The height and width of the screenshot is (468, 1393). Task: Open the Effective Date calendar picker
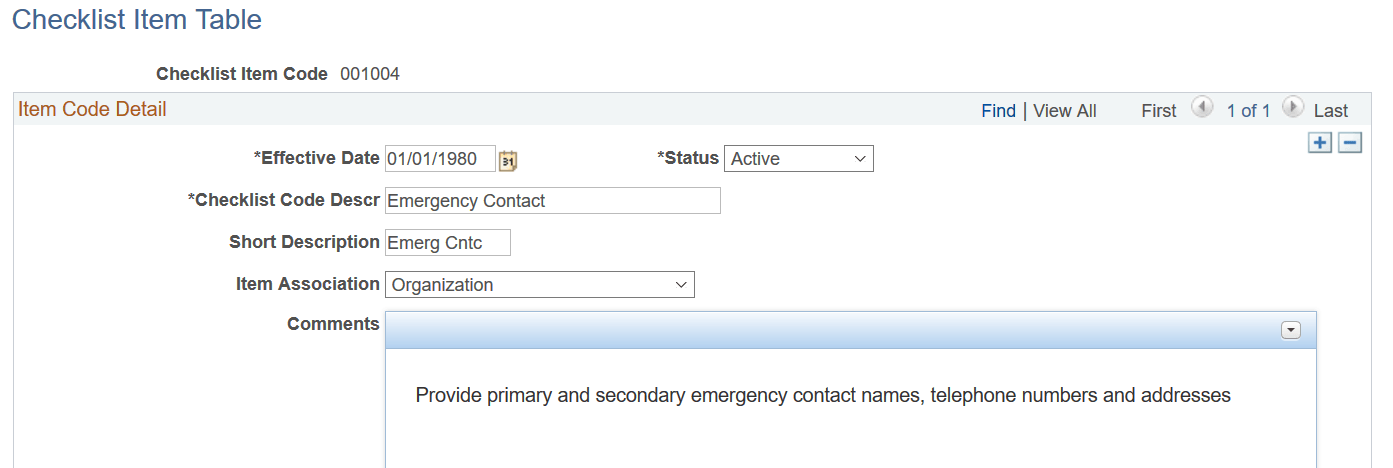508,160
